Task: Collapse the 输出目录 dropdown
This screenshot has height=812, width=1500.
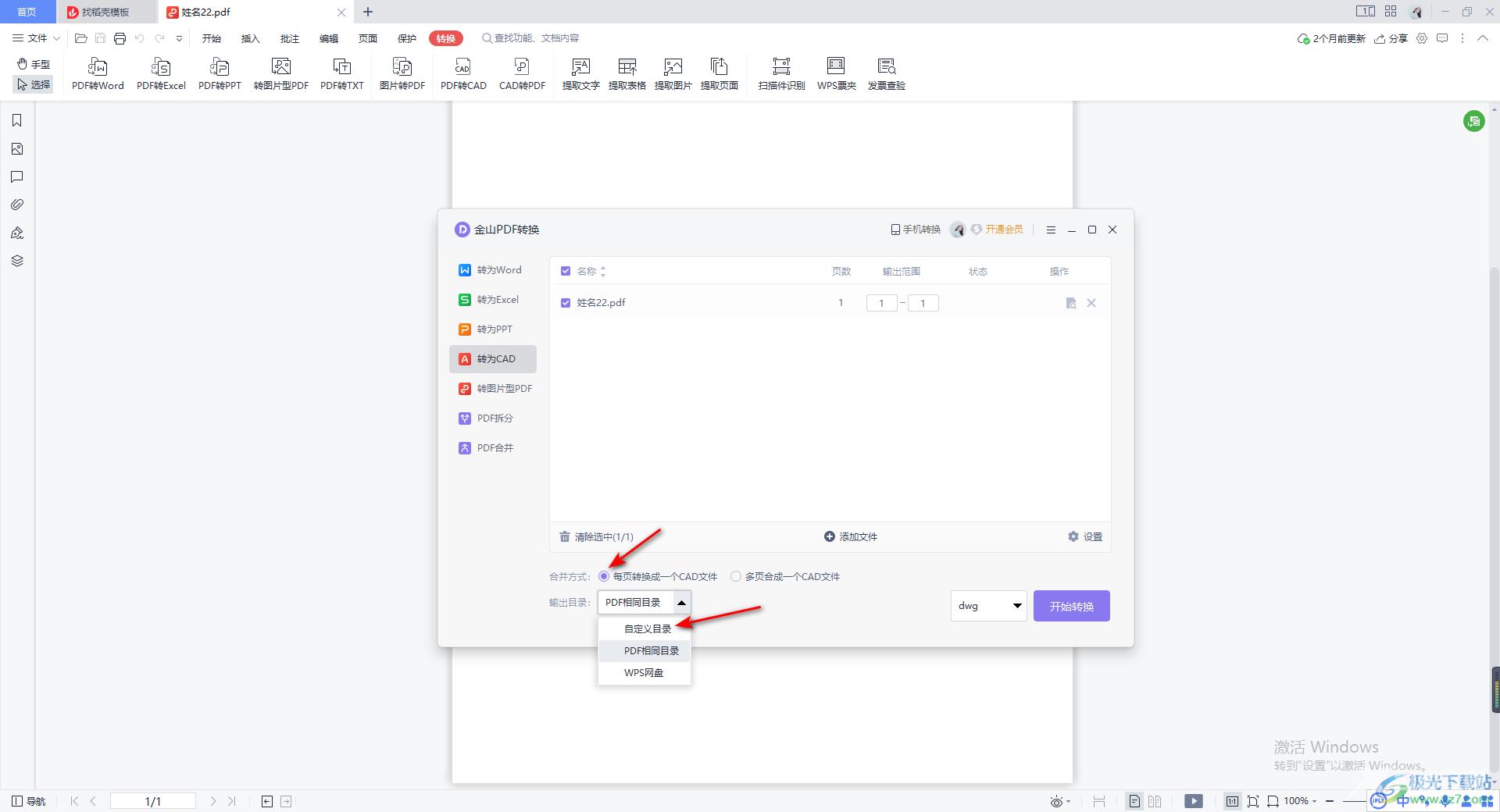Action: coord(681,602)
